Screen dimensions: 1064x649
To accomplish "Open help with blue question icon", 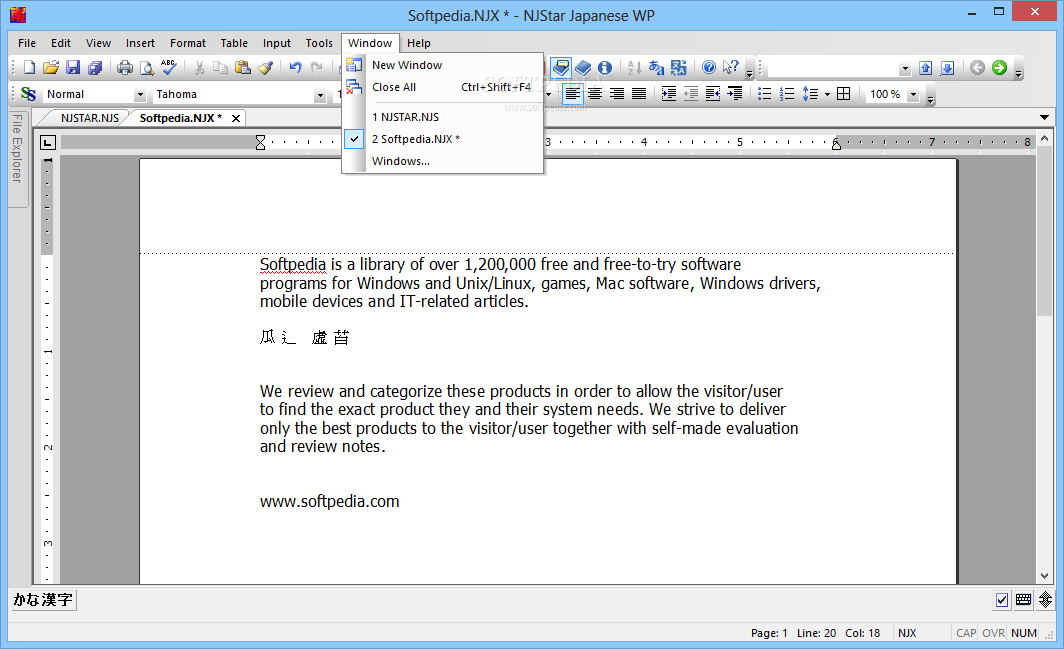I will (x=708, y=67).
